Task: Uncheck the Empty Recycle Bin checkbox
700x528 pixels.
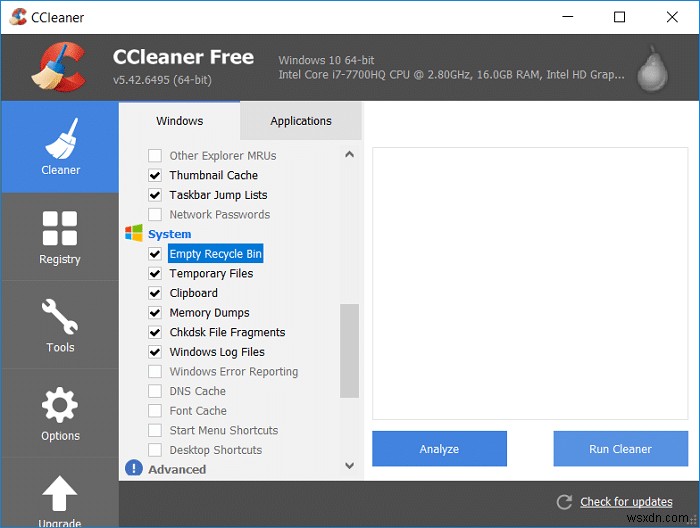Action: [x=155, y=254]
